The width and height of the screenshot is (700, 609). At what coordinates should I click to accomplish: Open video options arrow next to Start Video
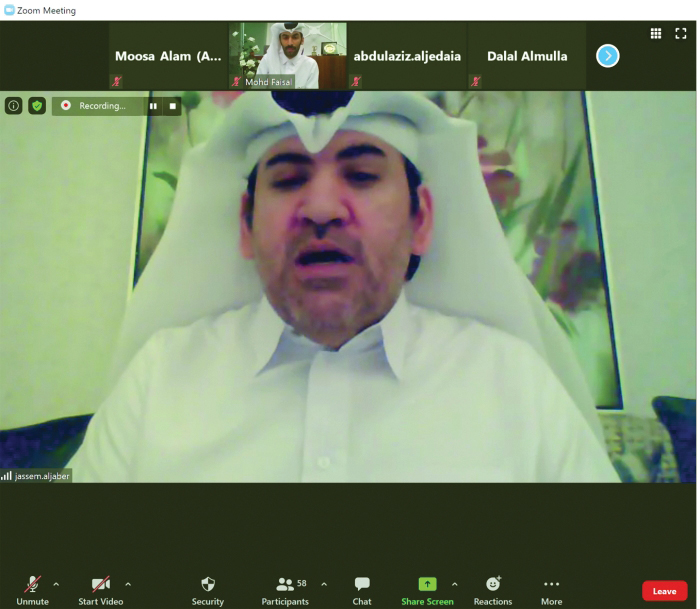tap(128, 584)
